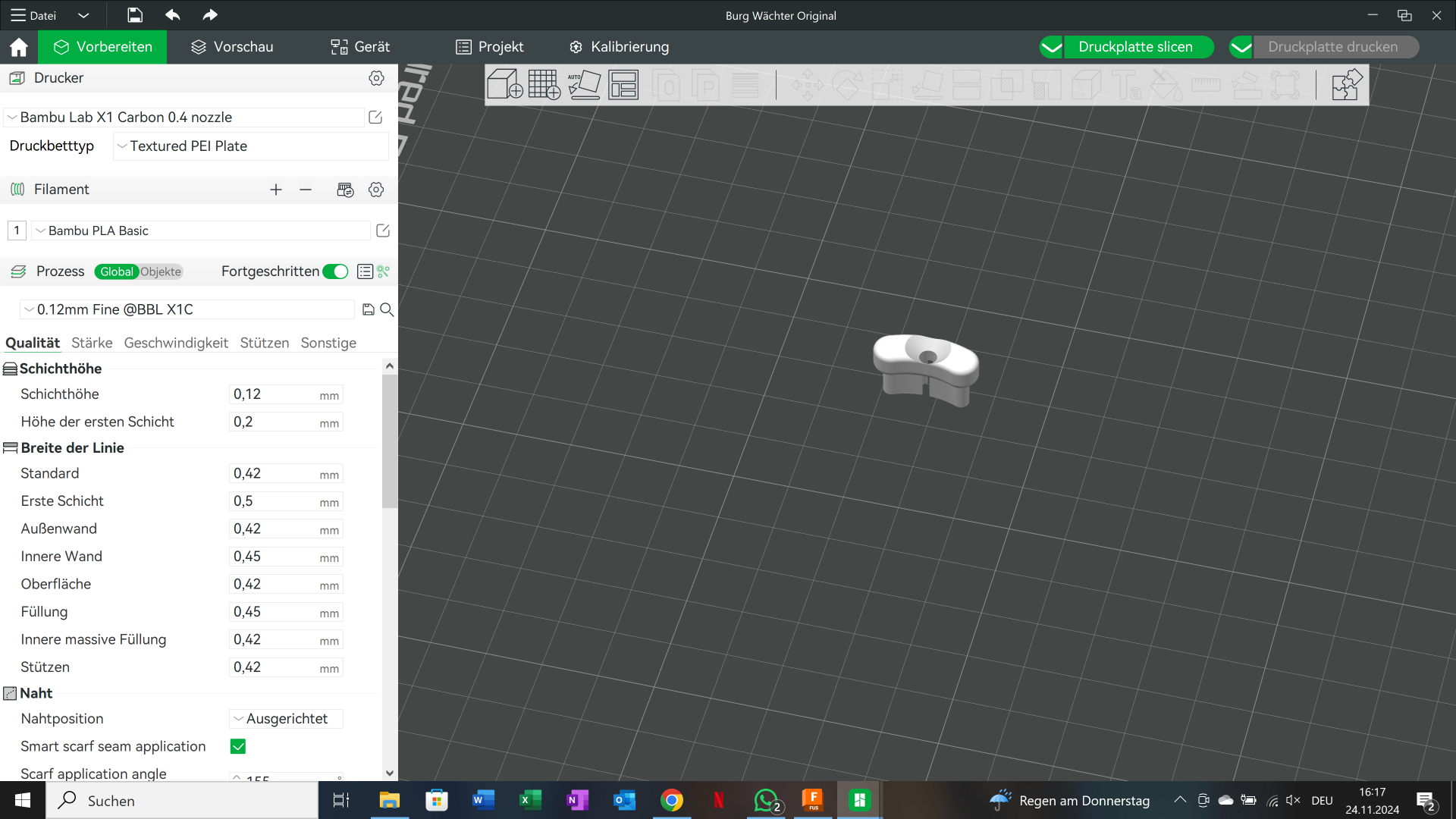The image size is (1456, 819).
Task: Open the Stützen settings tab
Action: tap(265, 343)
